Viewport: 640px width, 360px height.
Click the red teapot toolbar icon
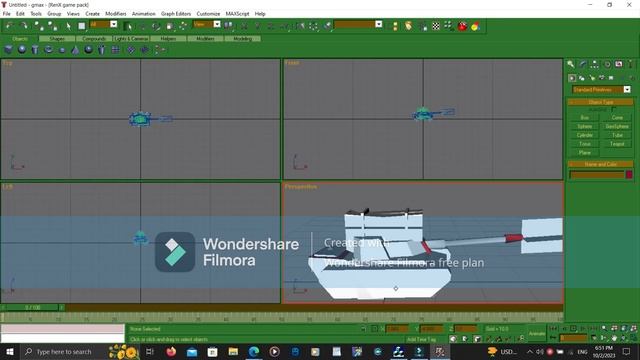pos(462,26)
